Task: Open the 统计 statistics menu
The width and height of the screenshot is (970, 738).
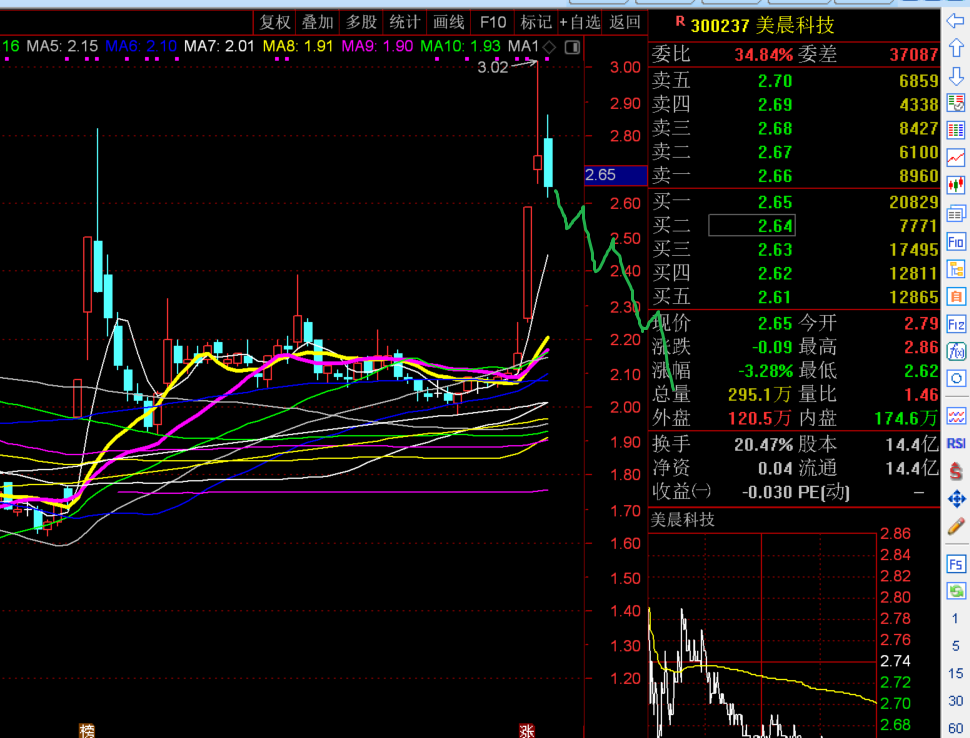Action: [x=405, y=23]
